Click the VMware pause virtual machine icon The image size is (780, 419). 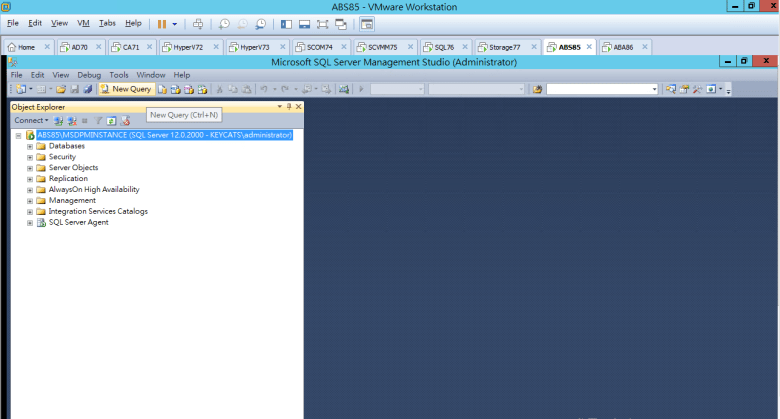click(161, 23)
